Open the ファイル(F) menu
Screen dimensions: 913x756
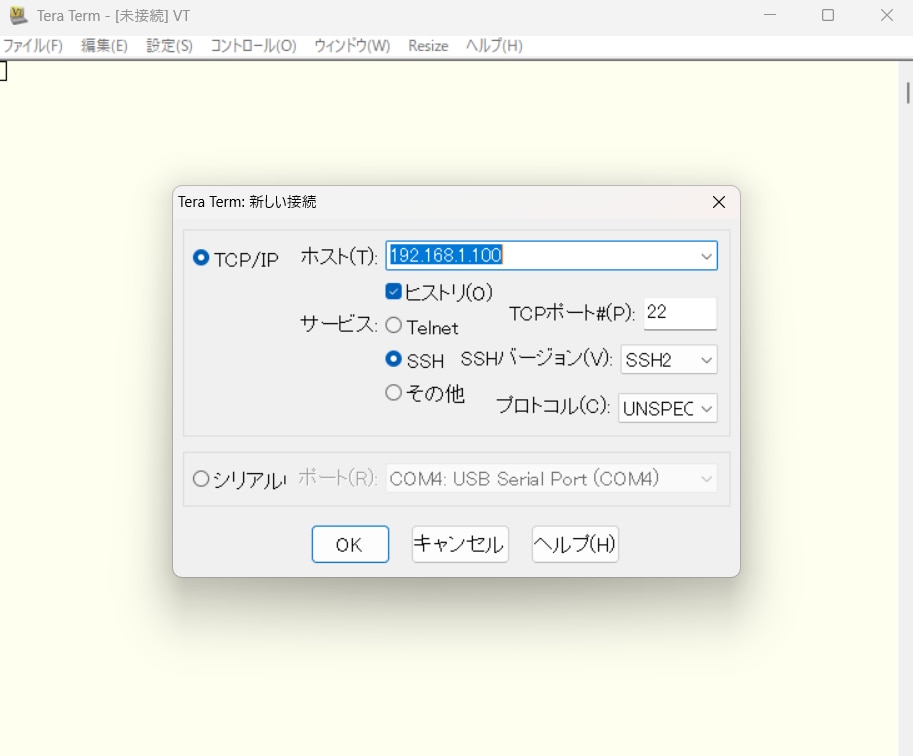click(x=32, y=46)
